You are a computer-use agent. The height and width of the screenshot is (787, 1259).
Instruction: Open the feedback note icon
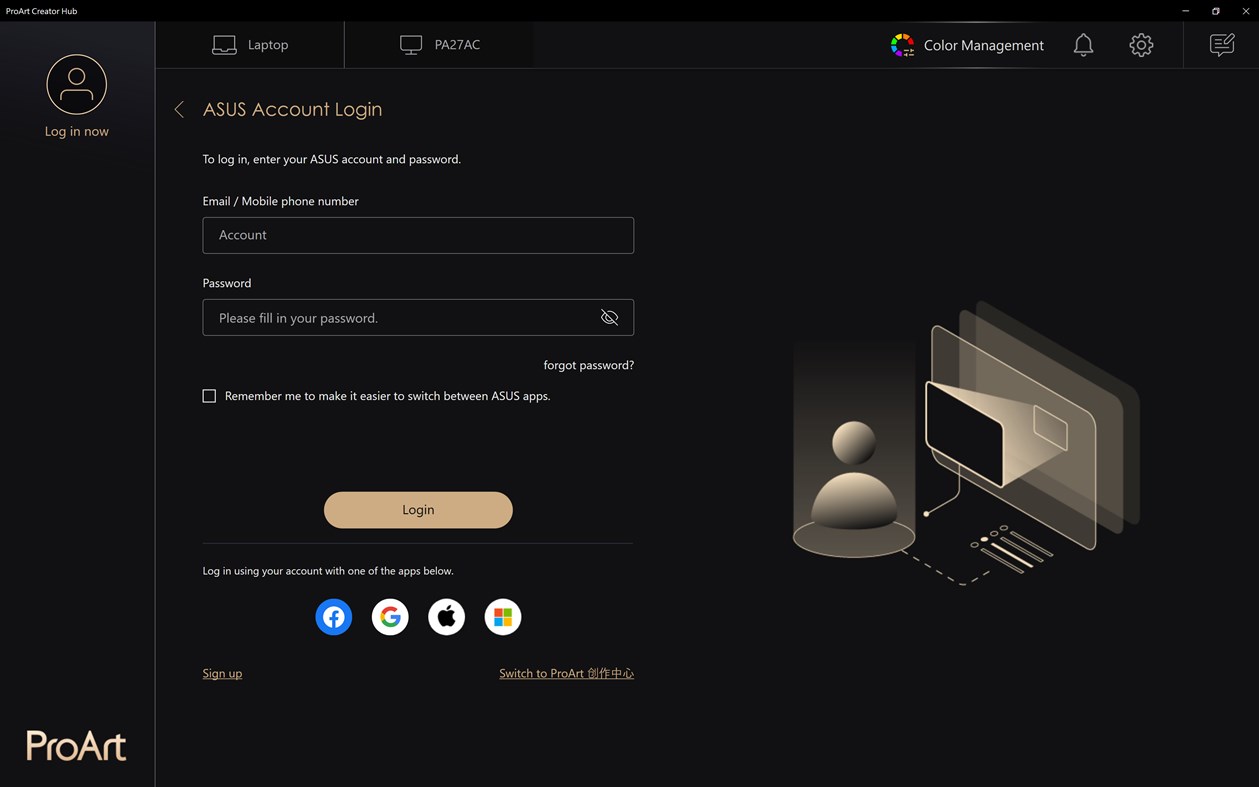pos(1222,45)
